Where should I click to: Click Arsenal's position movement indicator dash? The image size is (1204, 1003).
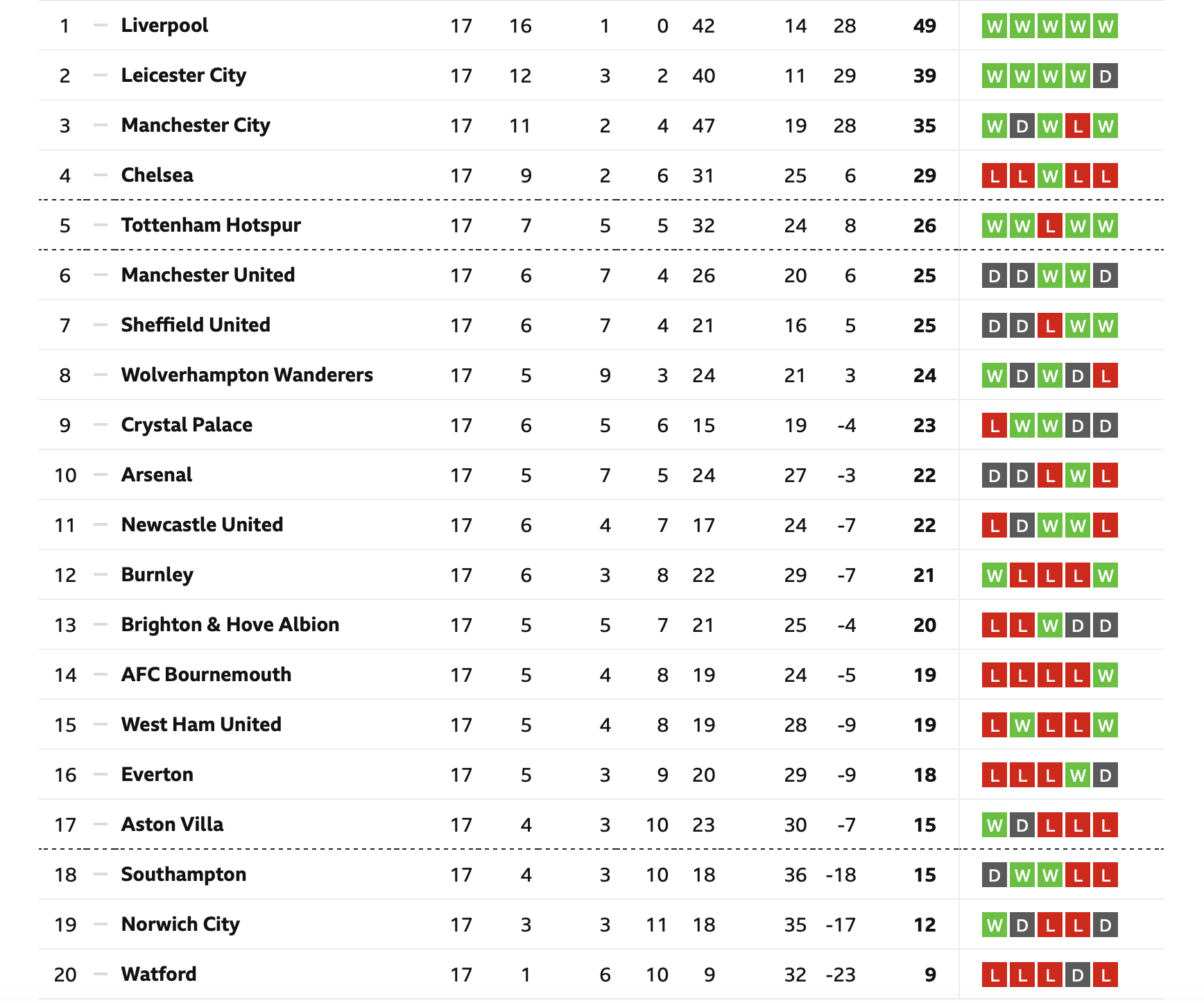pos(101,475)
